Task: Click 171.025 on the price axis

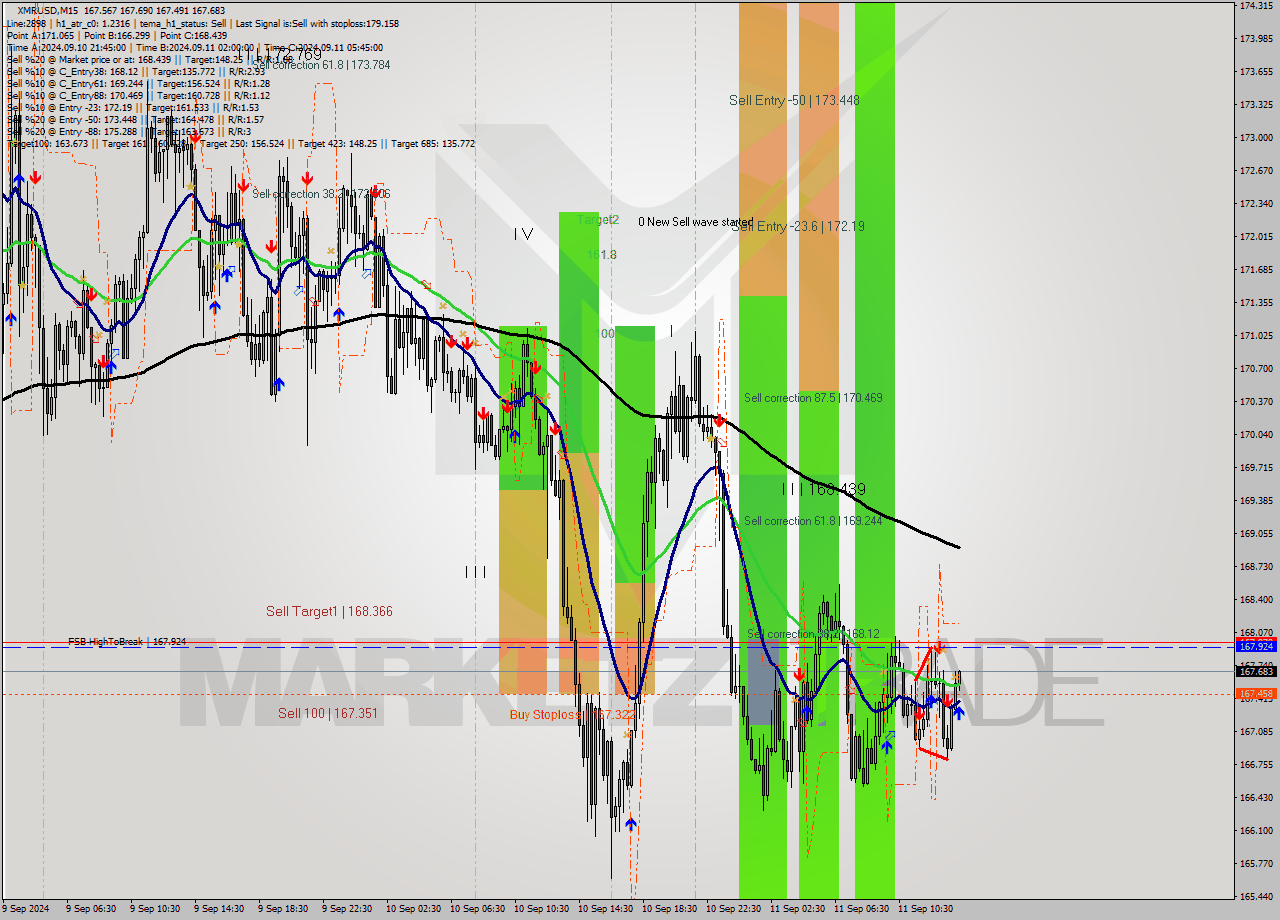Action: pyautogui.click(x=1256, y=335)
